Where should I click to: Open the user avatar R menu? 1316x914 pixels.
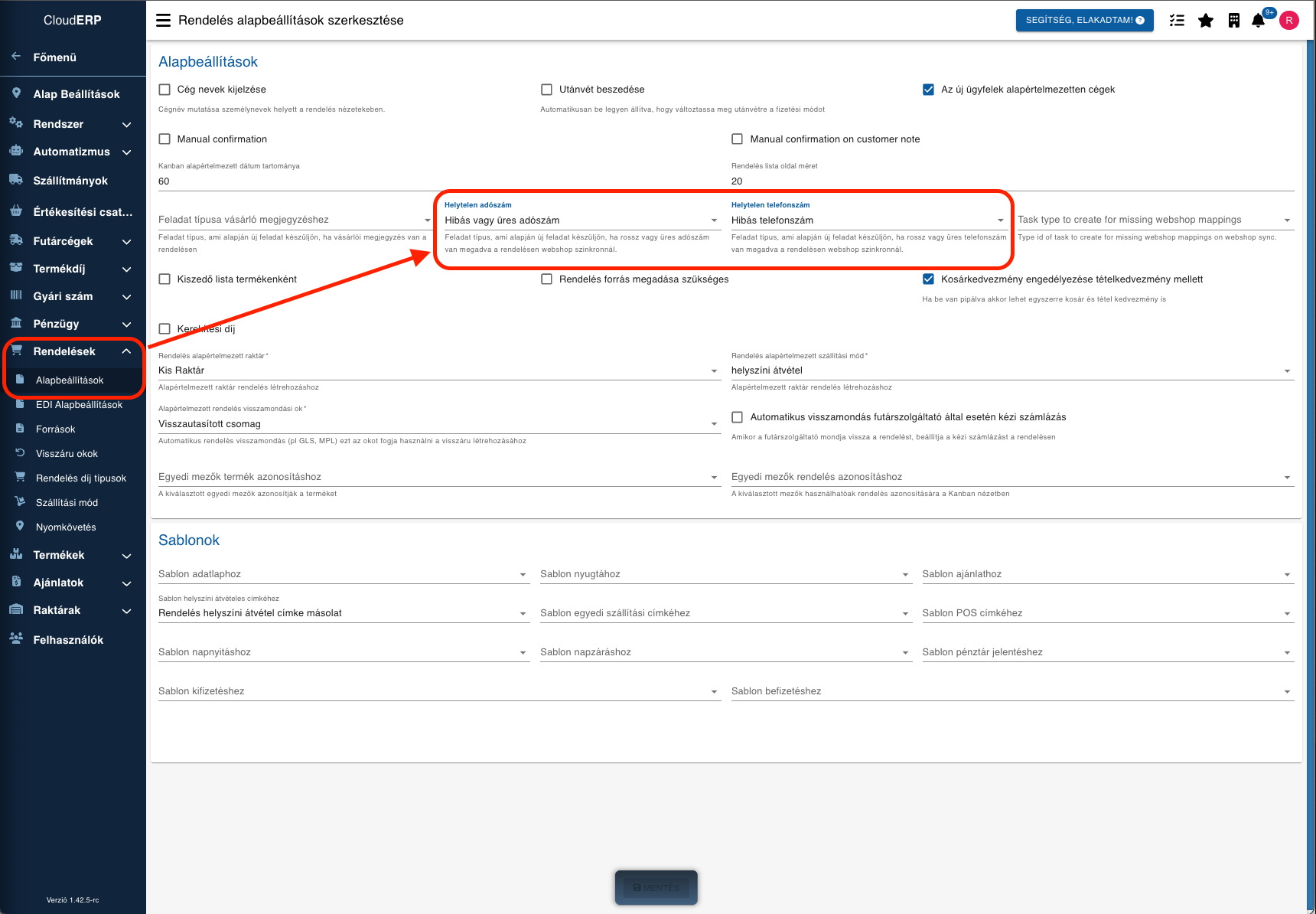[1289, 21]
